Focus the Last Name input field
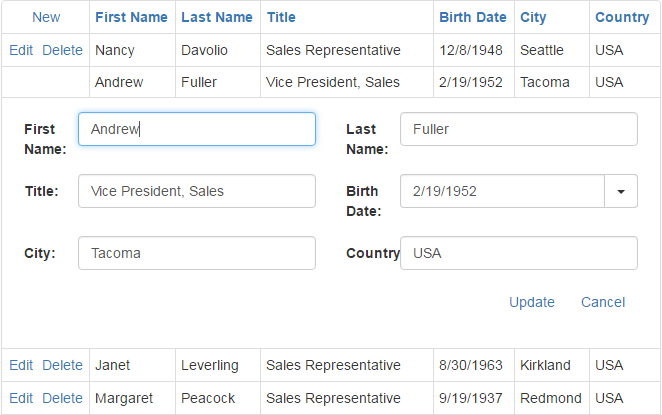This screenshot has width=662, height=415. (x=519, y=129)
